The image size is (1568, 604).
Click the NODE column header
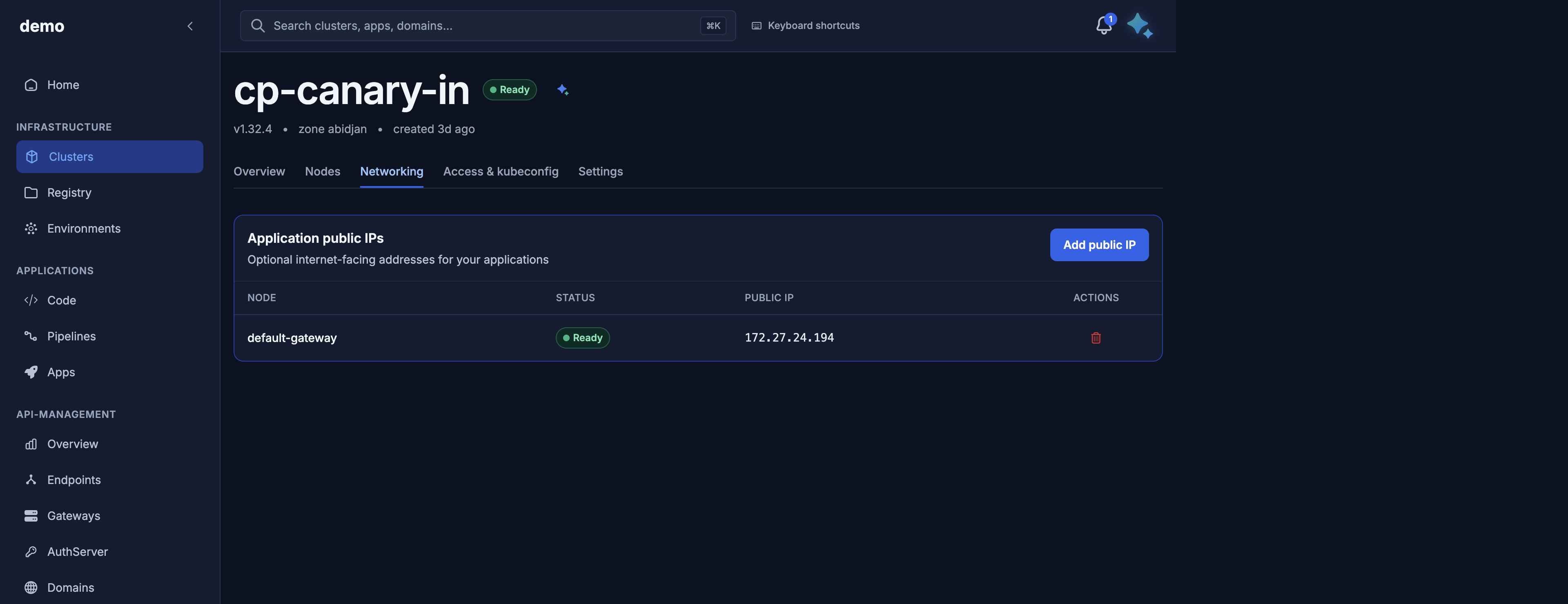point(262,298)
